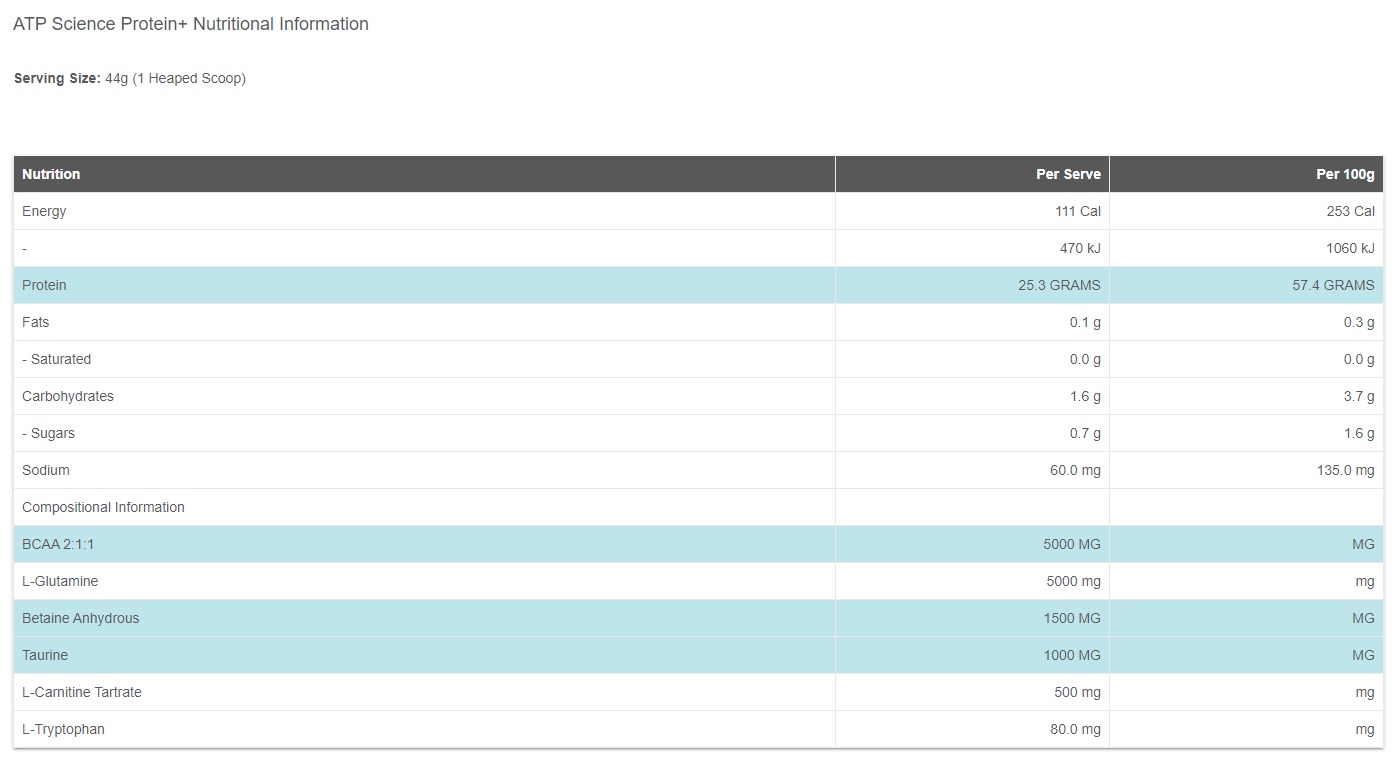Image resolution: width=1395 pixels, height=761 pixels.
Task: Select the 'Carbohydrates' row label
Action: click(x=68, y=396)
